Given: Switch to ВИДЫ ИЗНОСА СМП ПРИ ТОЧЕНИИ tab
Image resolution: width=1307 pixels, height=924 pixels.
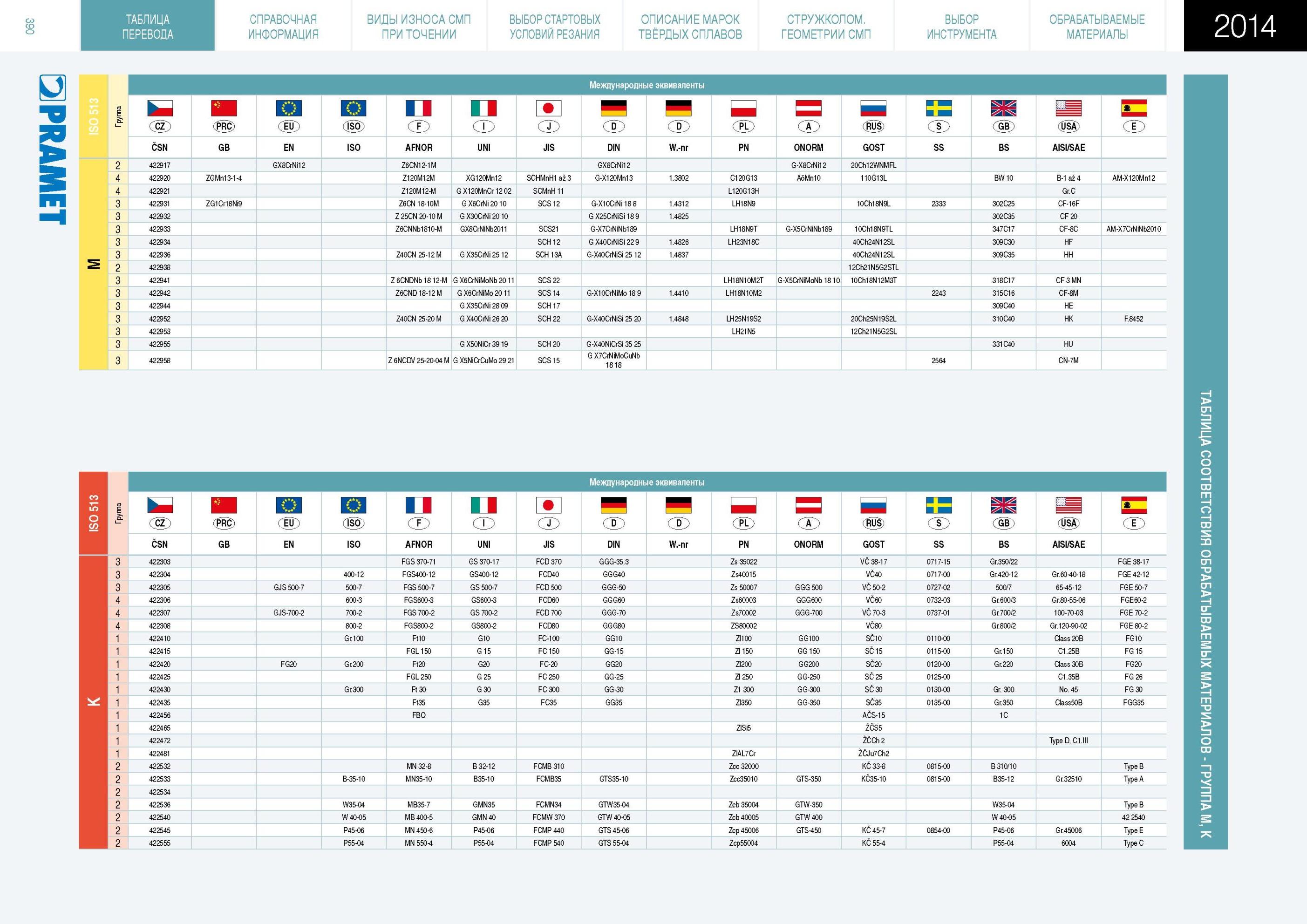Looking at the screenshot, I should point(419,26).
